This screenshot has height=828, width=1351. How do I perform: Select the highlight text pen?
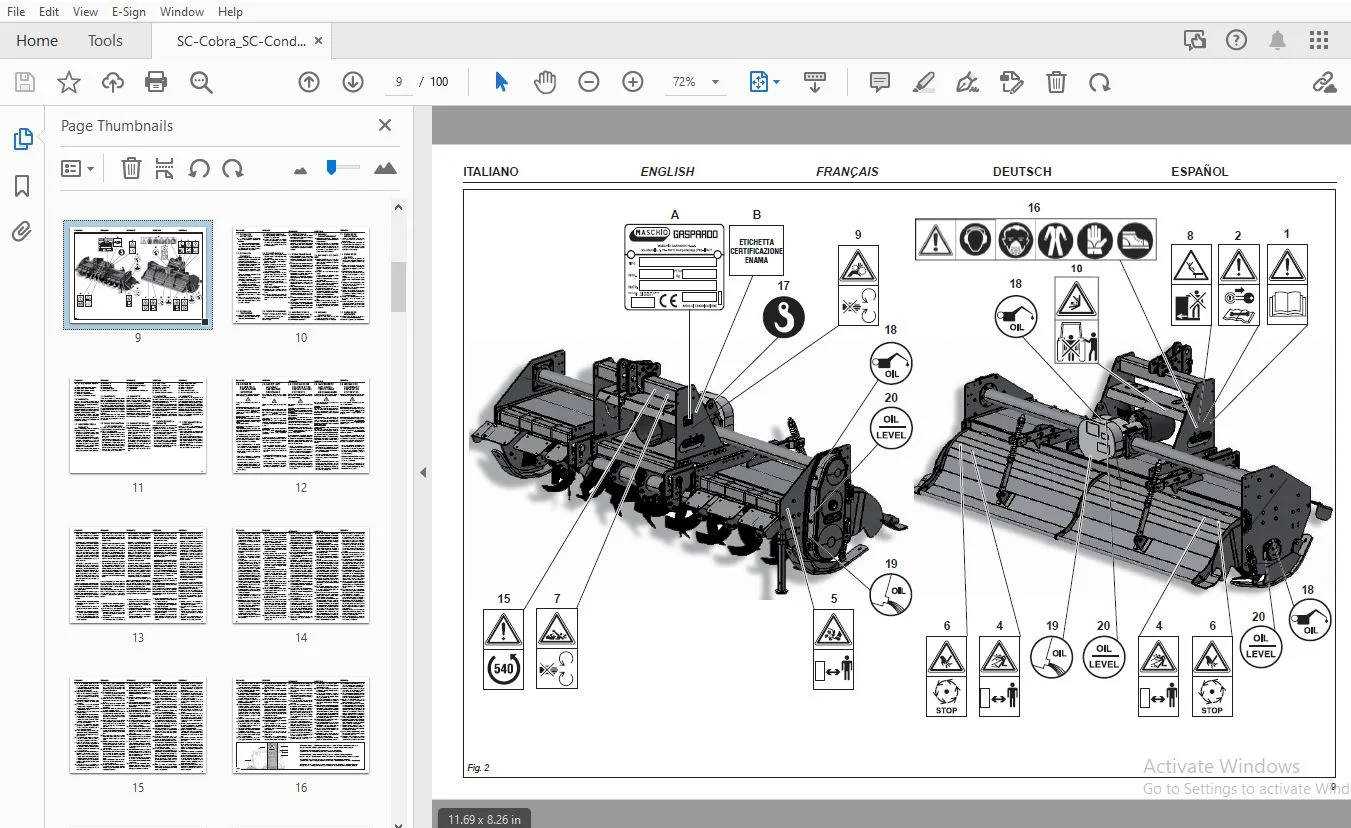(924, 82)
